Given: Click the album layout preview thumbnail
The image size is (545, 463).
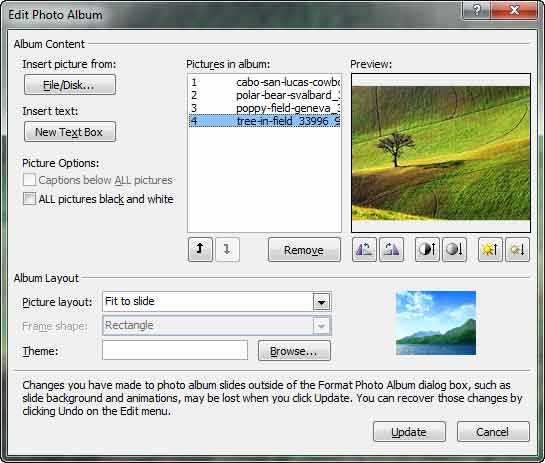Looking at the screenshot, I should tap(436, 323).
